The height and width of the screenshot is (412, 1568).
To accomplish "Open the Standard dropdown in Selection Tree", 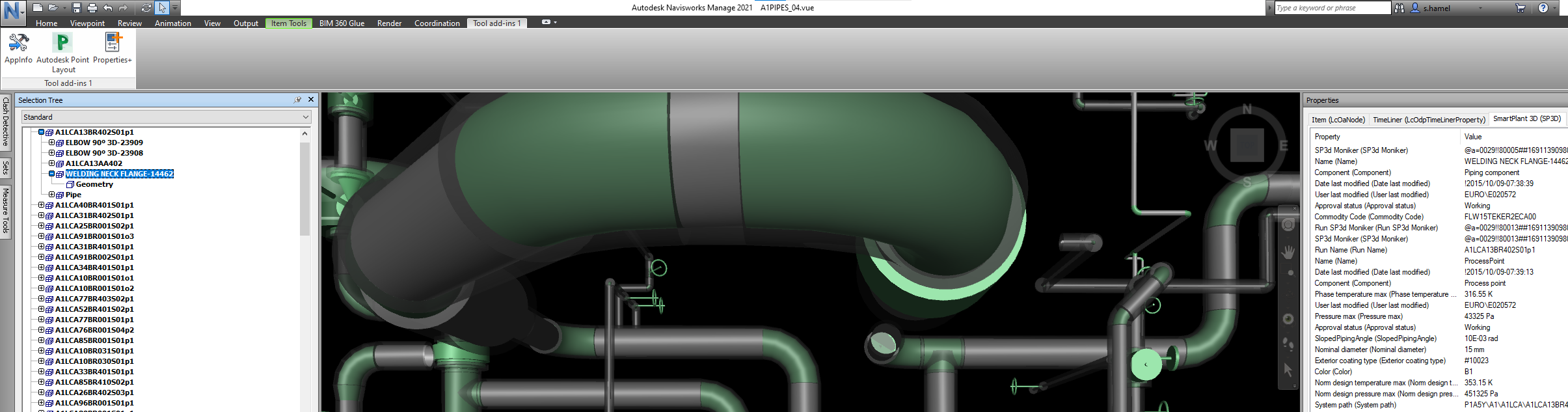I will (167, 117).
